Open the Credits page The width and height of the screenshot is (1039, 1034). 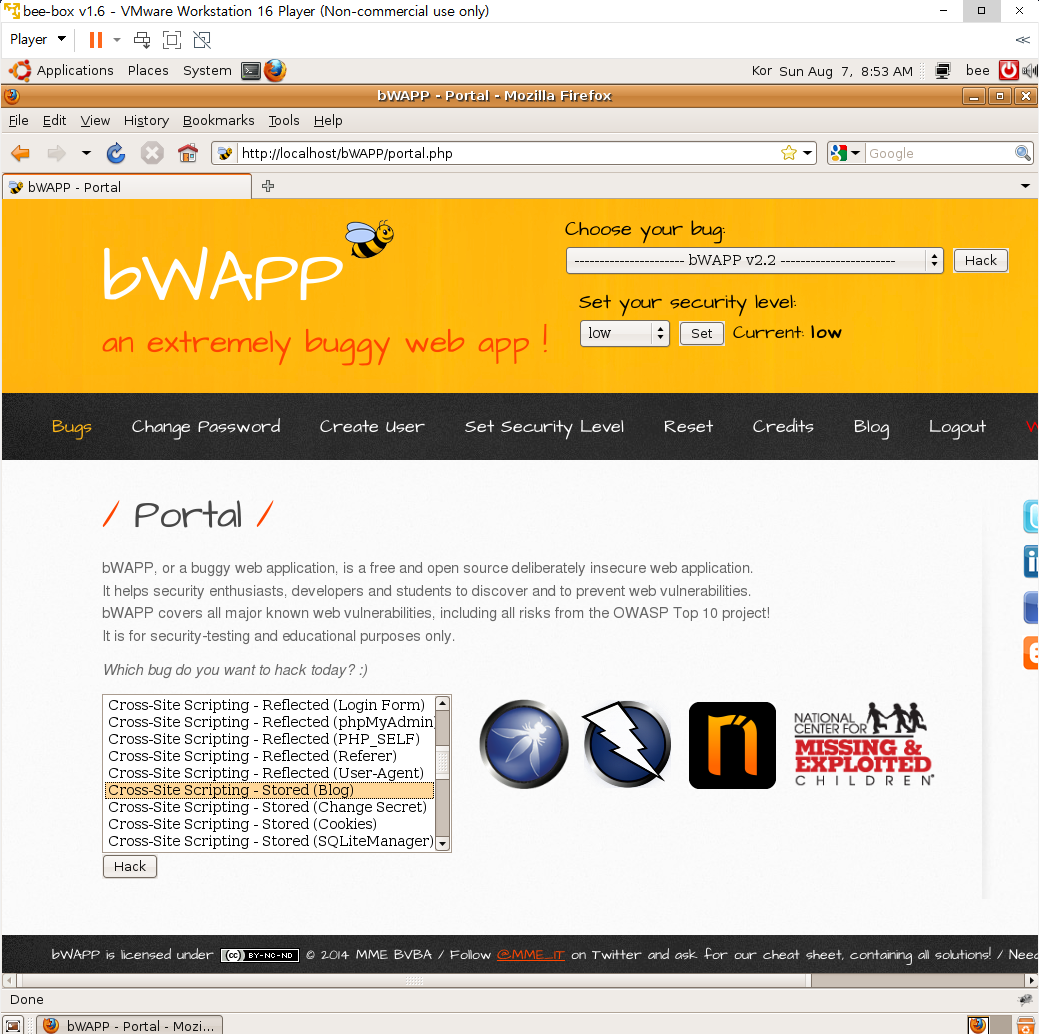coord(783,427)
